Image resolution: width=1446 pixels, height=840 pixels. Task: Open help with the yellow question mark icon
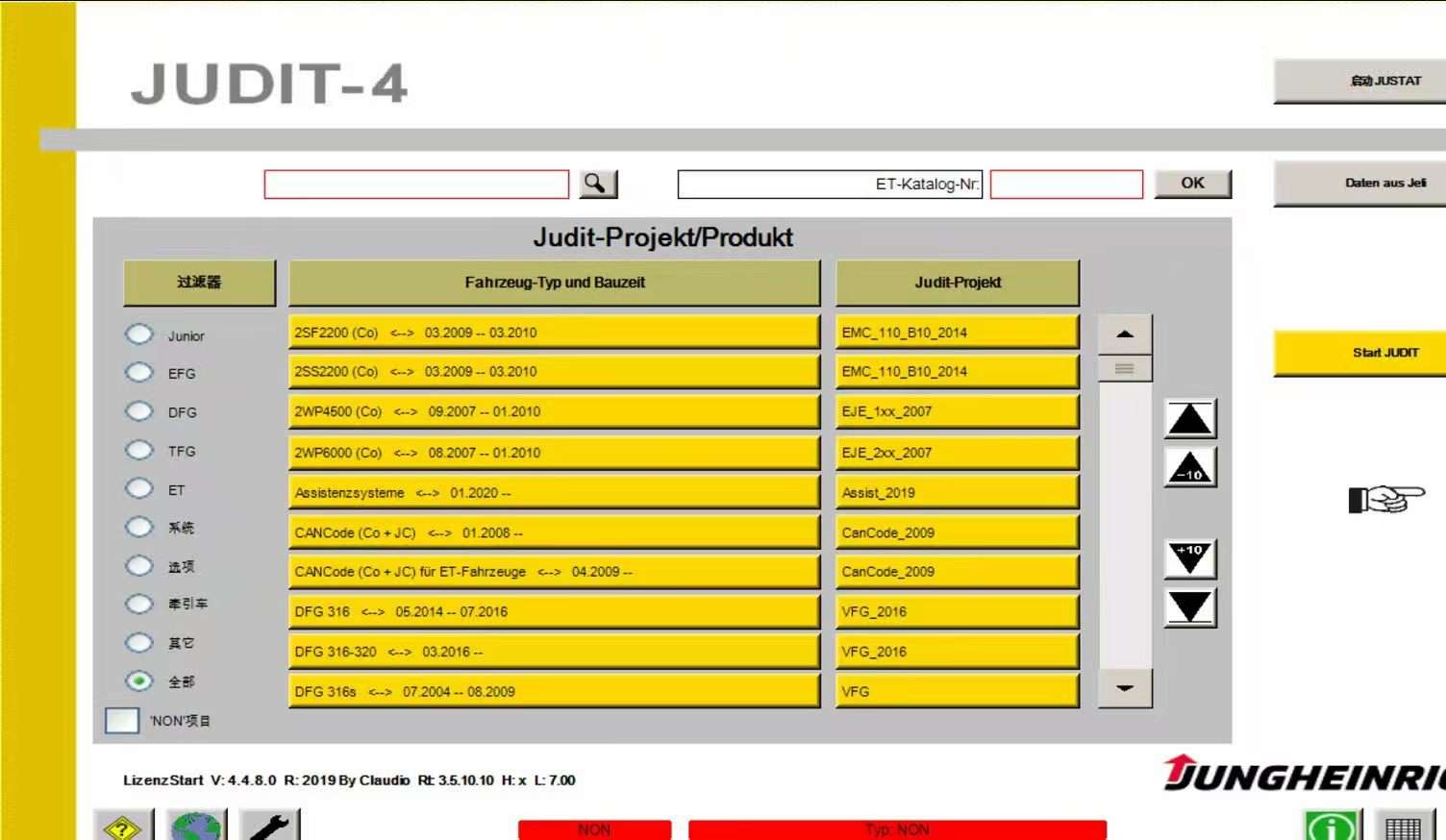tap(123, 826)
